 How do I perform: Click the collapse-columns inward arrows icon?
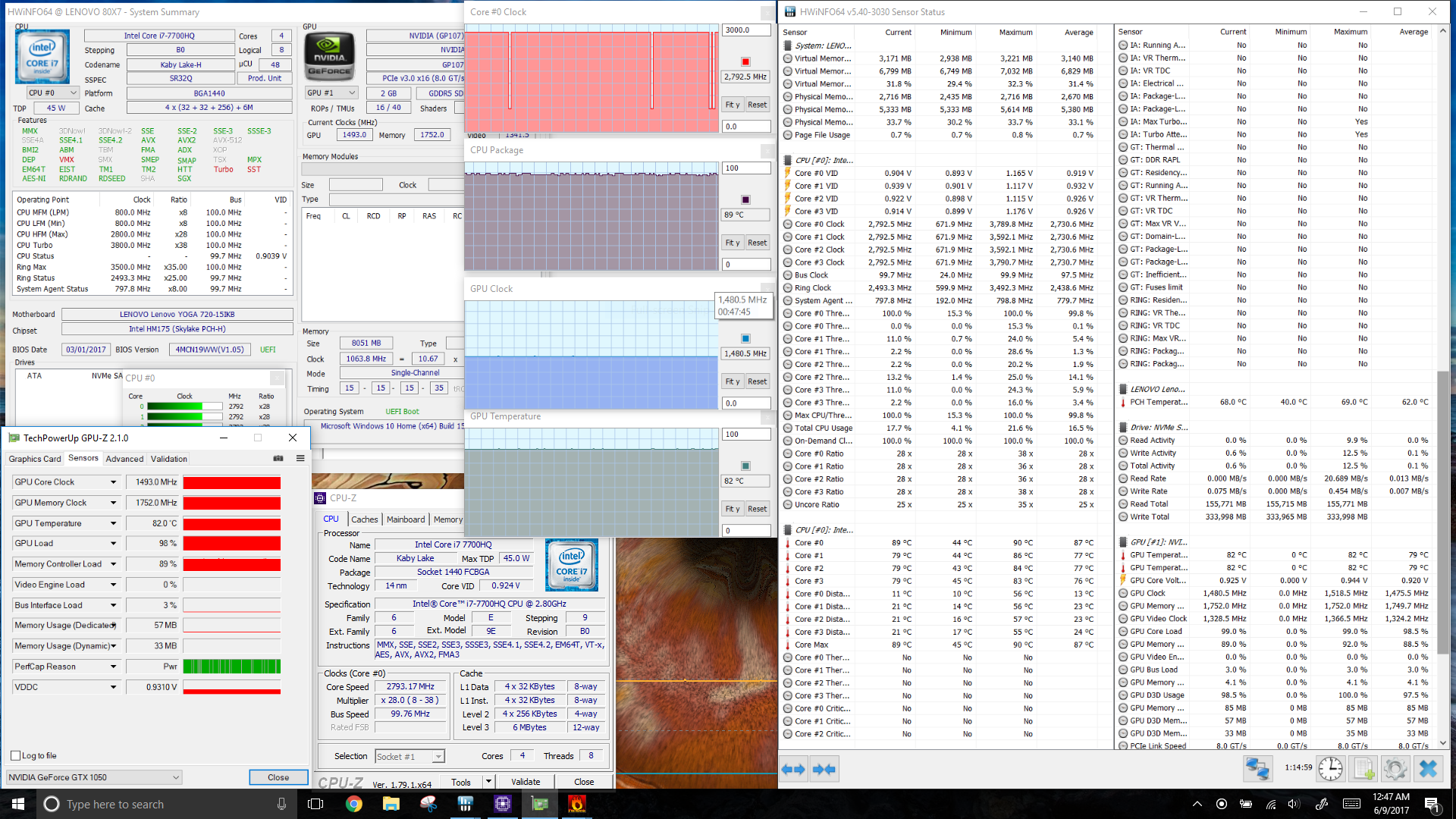click(824, 769)
